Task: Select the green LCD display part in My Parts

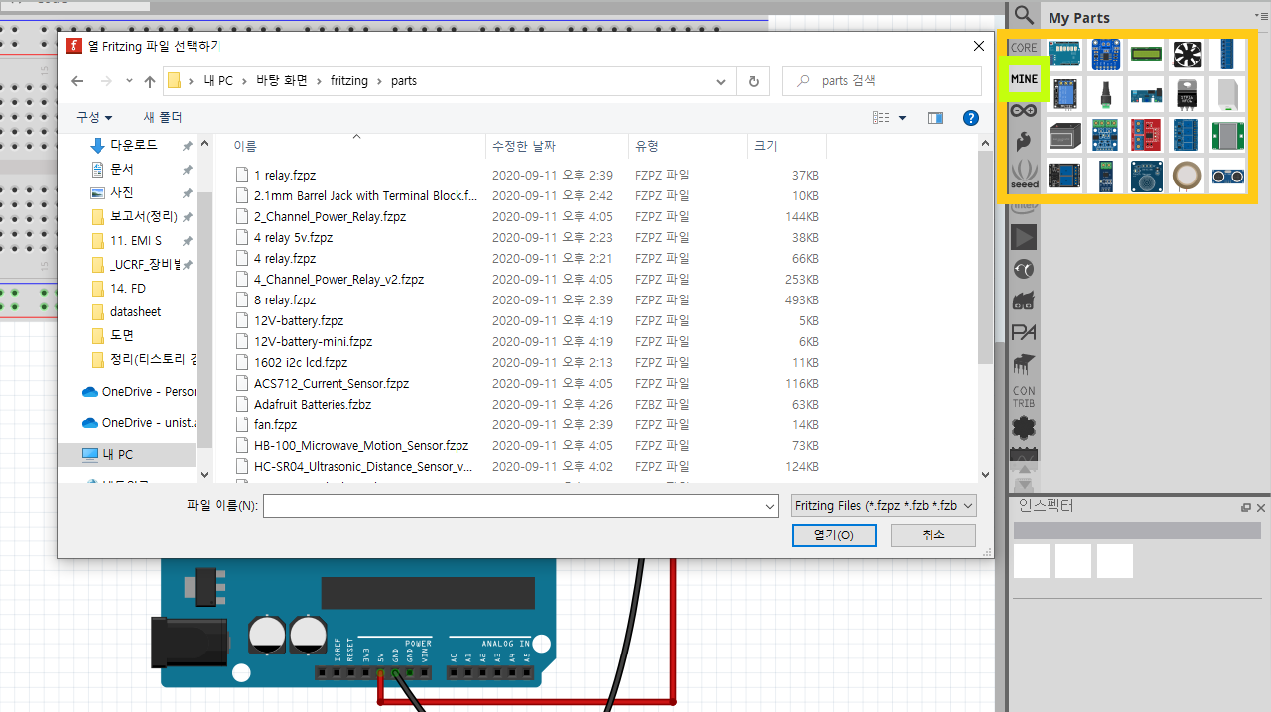Action: click(x=1147, y=54)
